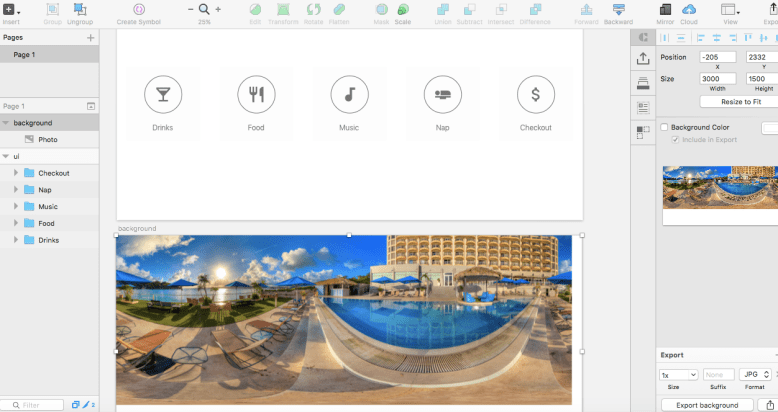The width and height of the screenshot is (778, 412).
Task: Click the X position input field
Action: click(717, 57)
